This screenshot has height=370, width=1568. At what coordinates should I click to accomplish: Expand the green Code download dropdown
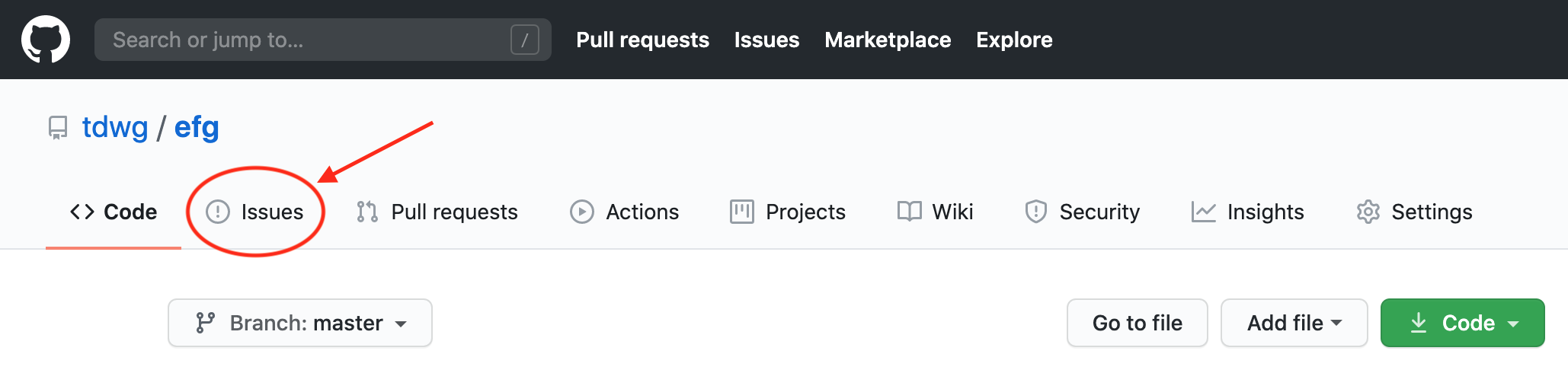click(1463, 323)
